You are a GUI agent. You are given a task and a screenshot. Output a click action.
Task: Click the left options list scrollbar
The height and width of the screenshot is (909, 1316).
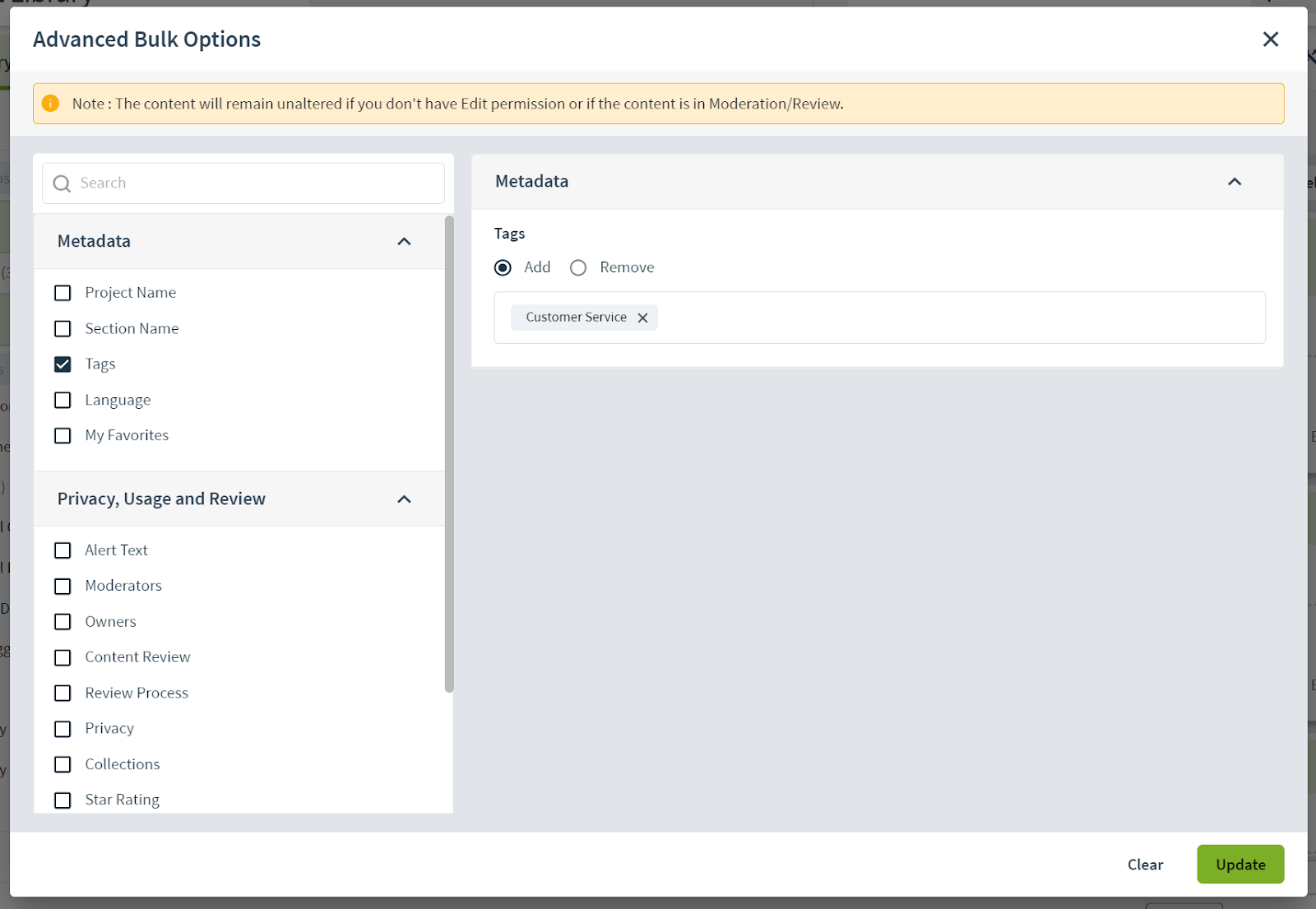tap(449, 454)
